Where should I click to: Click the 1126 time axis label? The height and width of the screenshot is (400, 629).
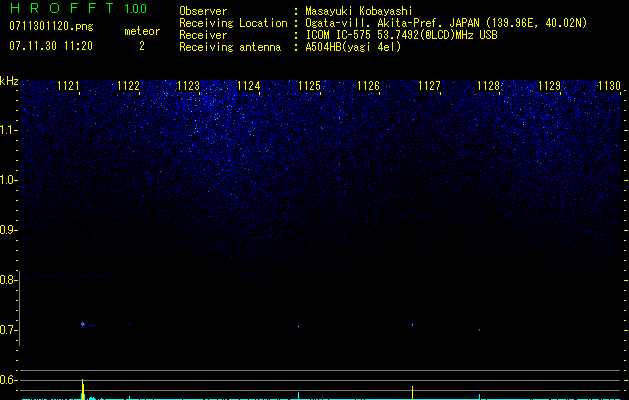368,86
